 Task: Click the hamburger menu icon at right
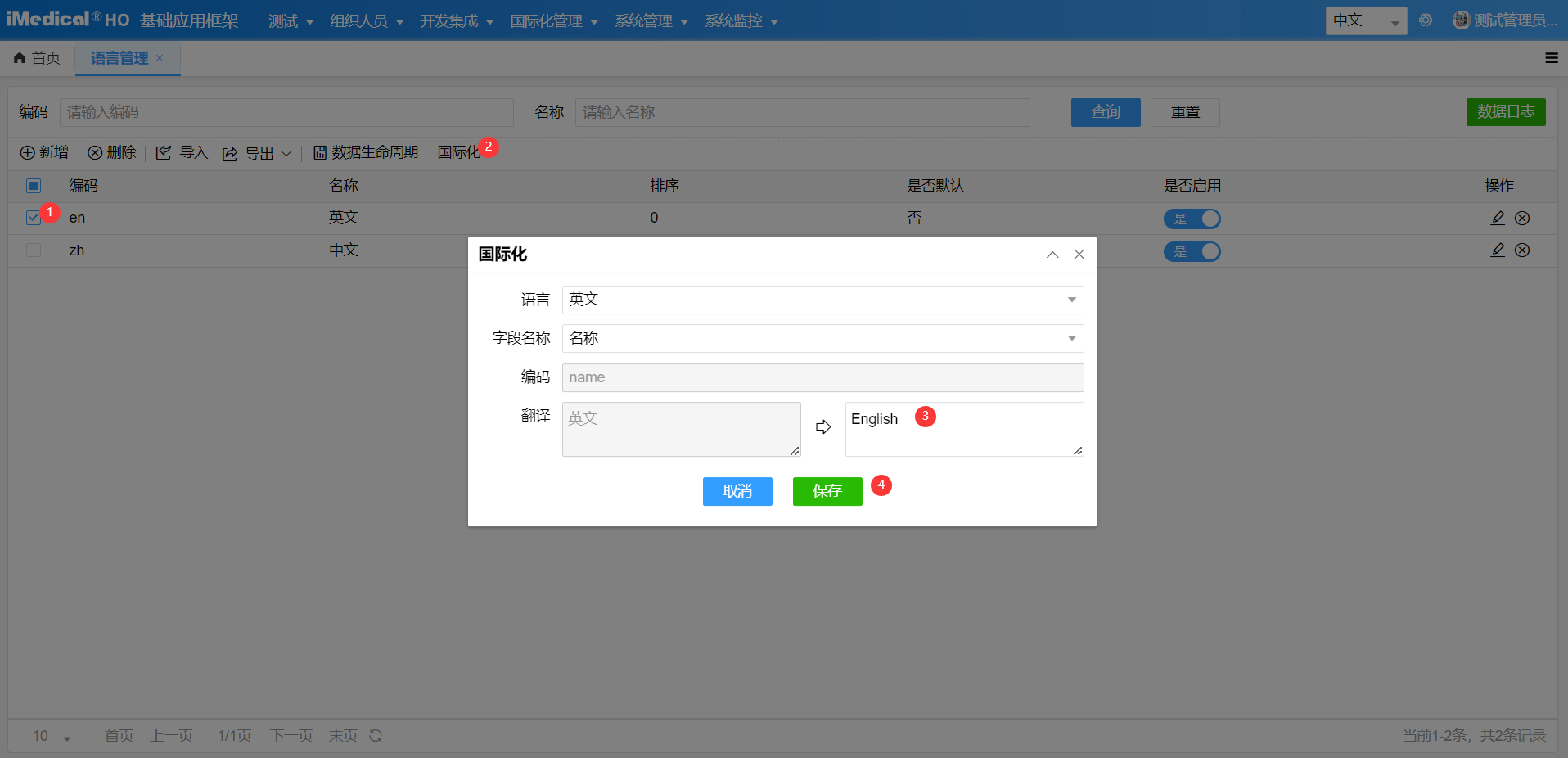click(x=1551, y=58)
